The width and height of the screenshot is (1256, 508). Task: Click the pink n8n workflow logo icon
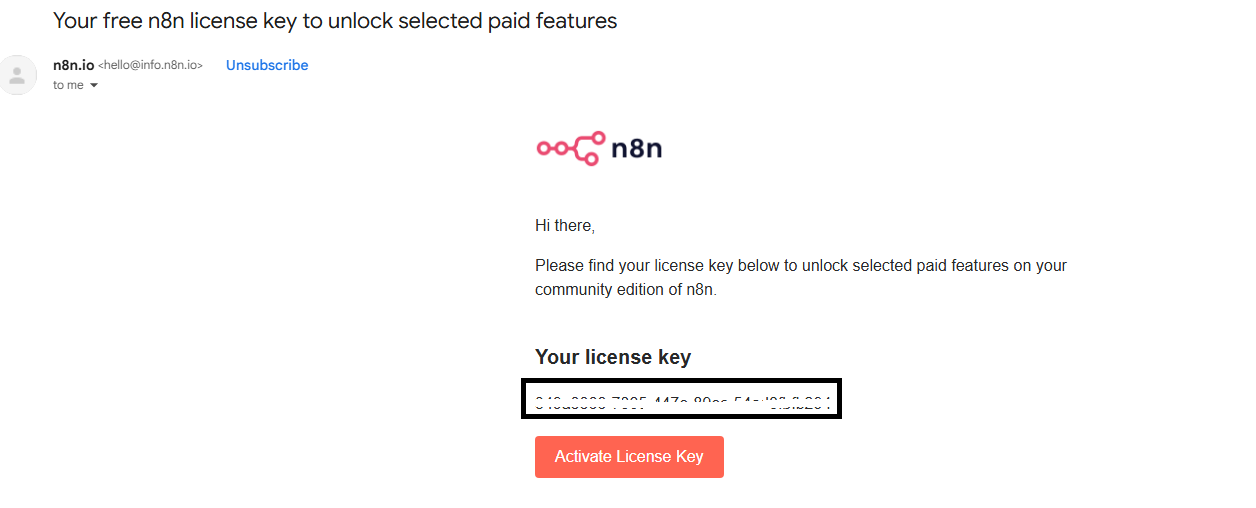pyautogui.click(x=570, y=148)
